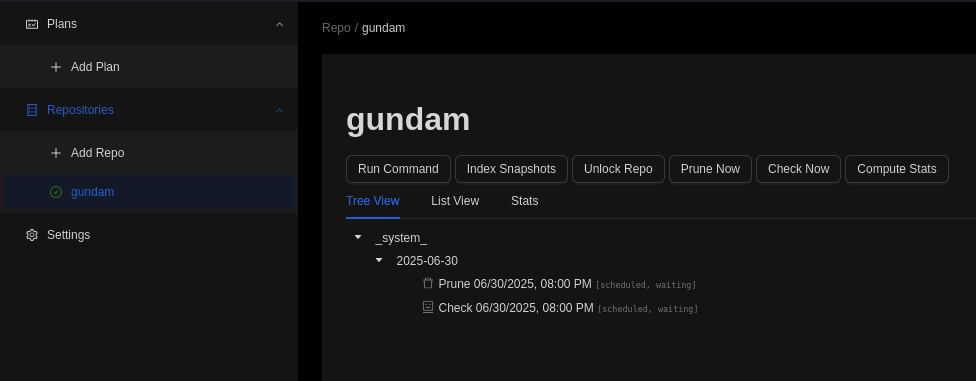Click the plus icon beside Add Plan

click(x=56, y=67)
